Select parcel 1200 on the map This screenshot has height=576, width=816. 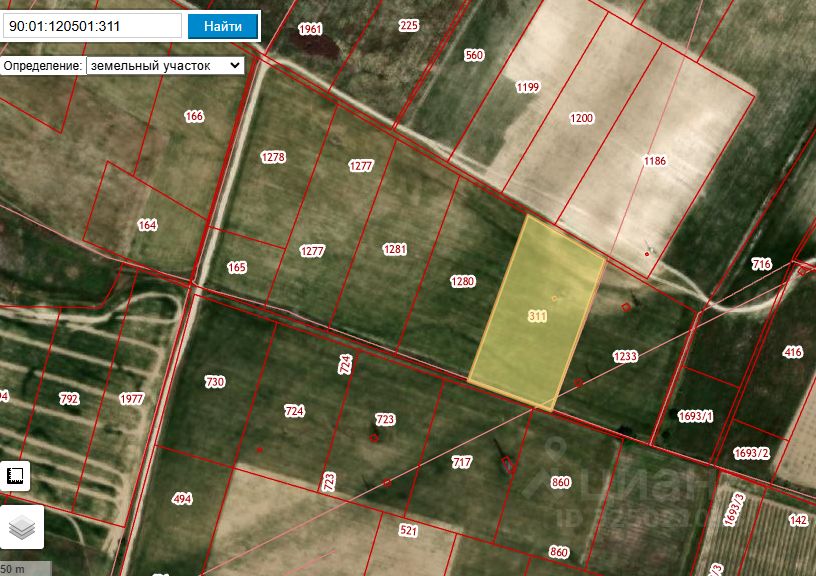pyautogui.click(x=581, y=118)
